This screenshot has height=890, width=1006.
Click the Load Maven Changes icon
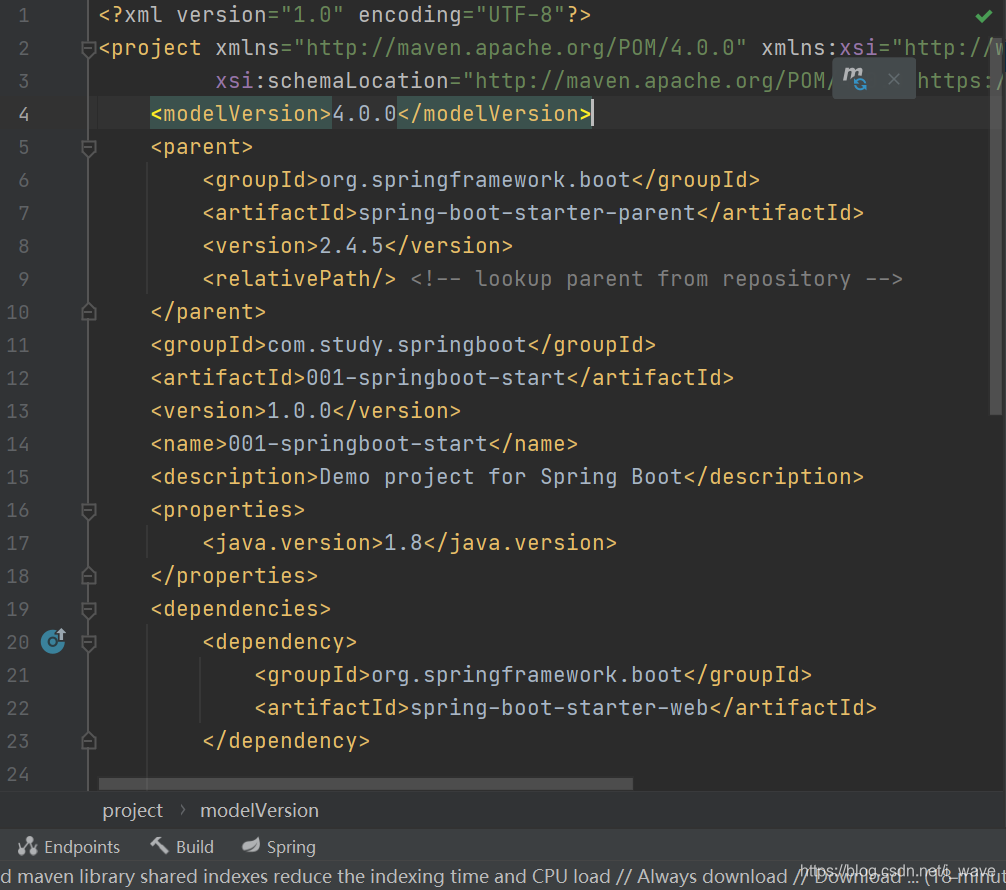click(x=855, y=78)
